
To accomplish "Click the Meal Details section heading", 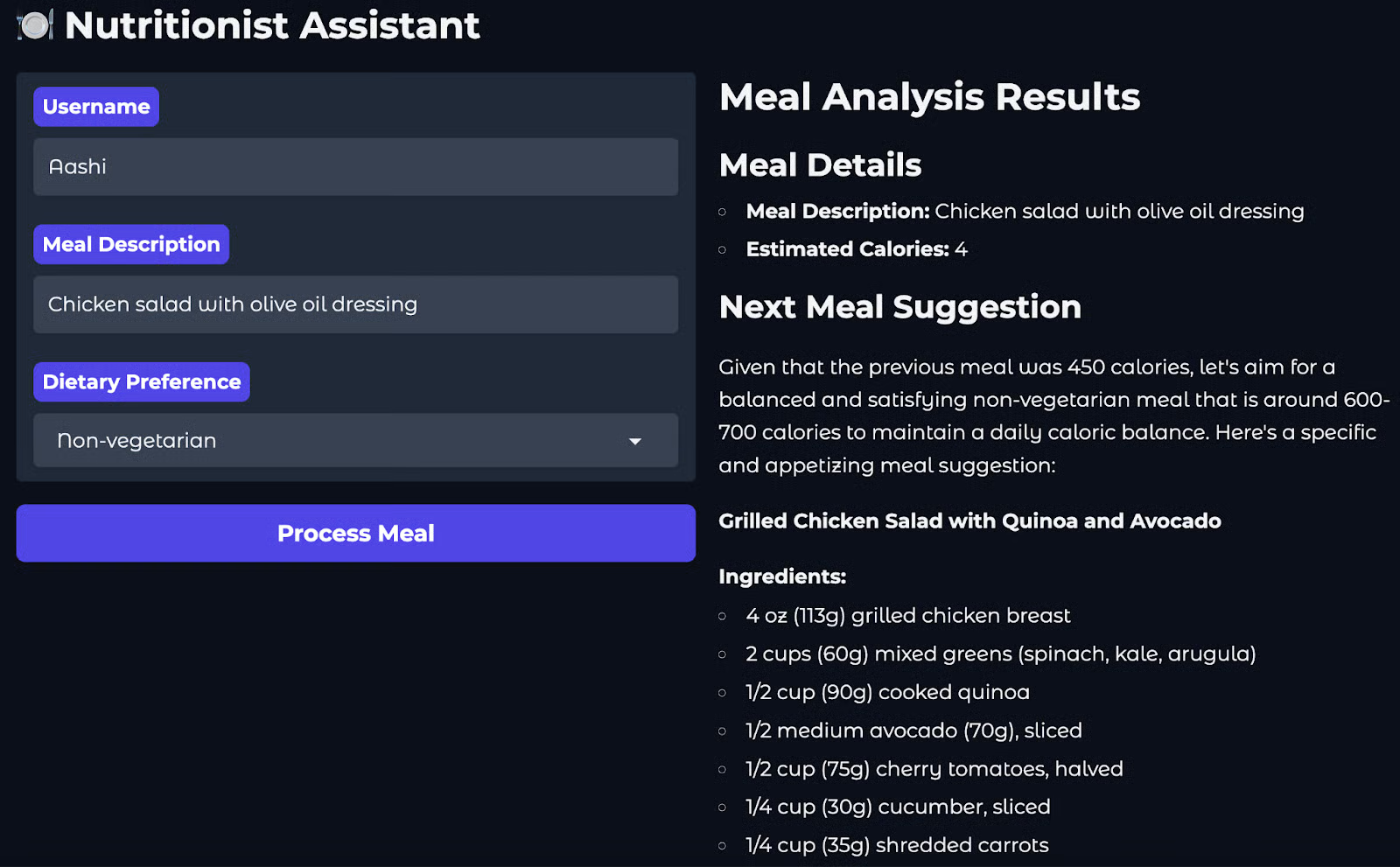I will click(820, 164).
